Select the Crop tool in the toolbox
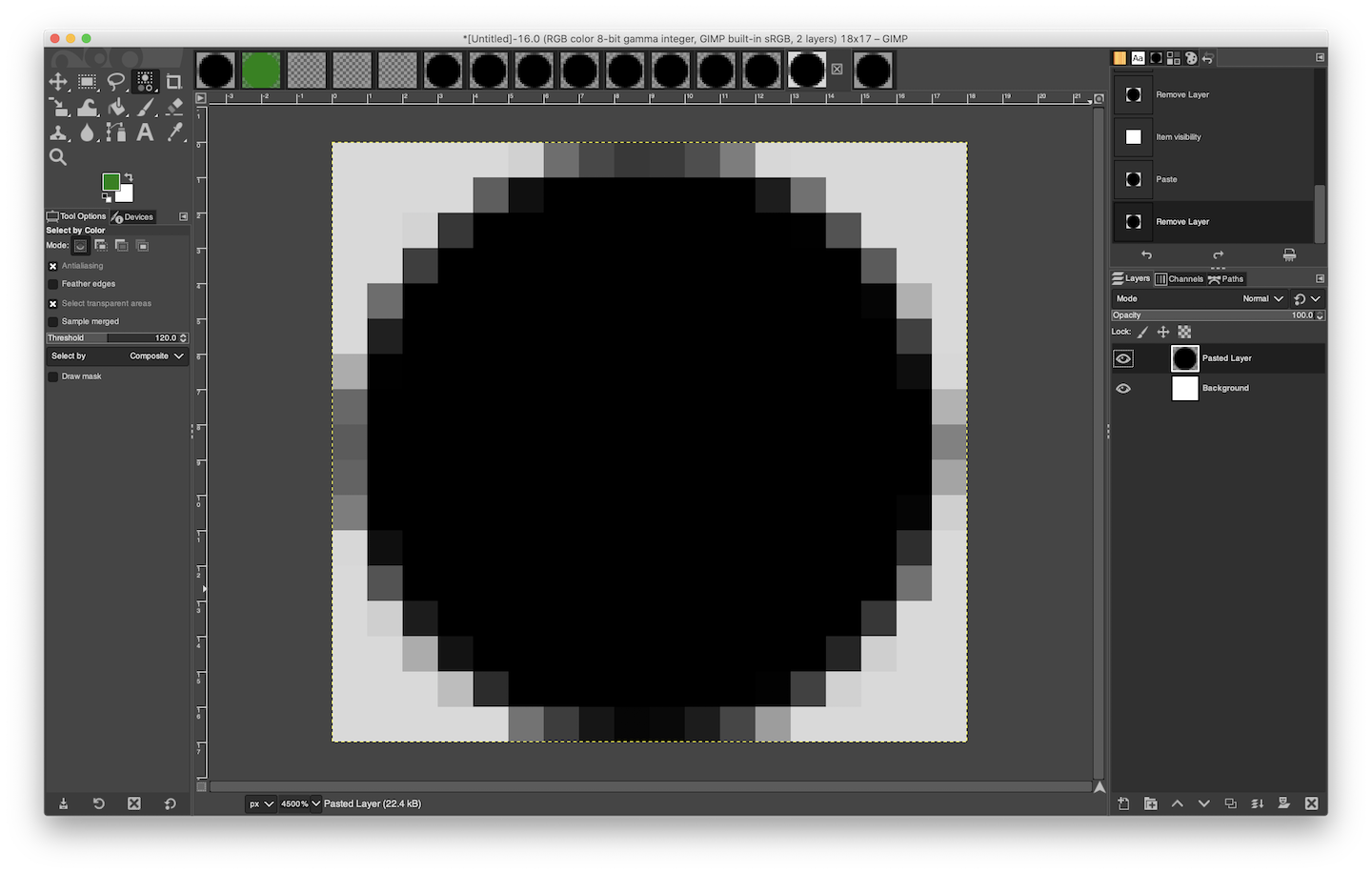 (173, 82)
